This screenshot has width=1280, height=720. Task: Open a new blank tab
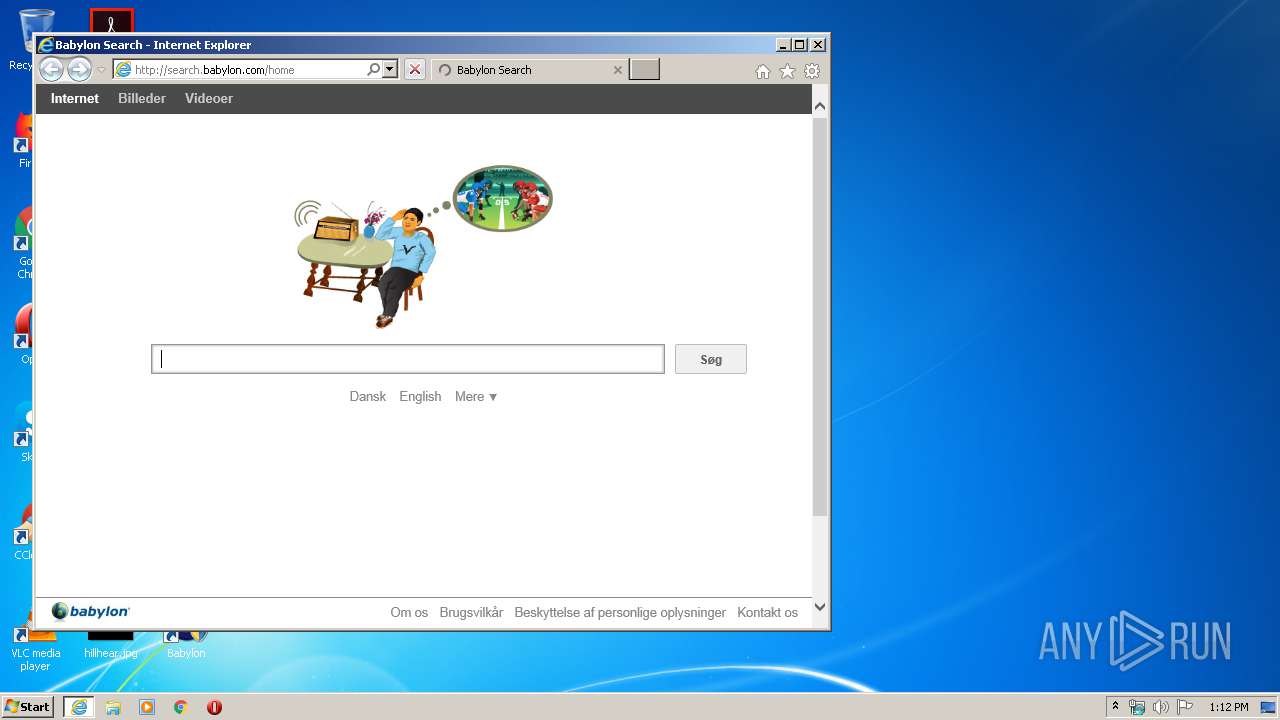(645, 70)
